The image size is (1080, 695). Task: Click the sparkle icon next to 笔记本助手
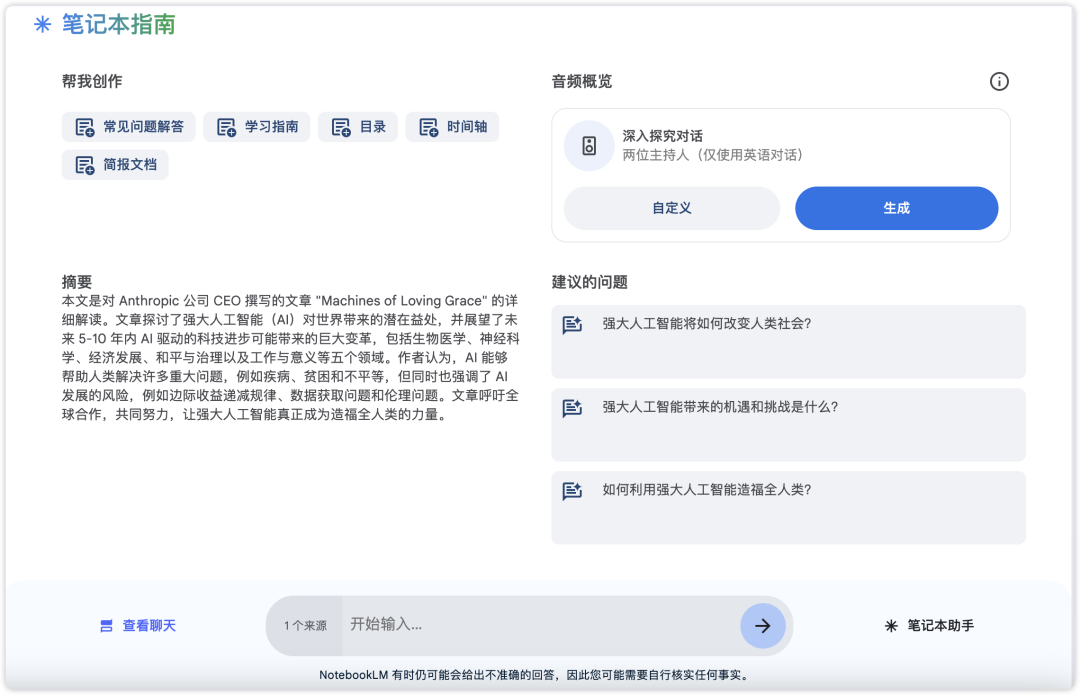point(889,625)
